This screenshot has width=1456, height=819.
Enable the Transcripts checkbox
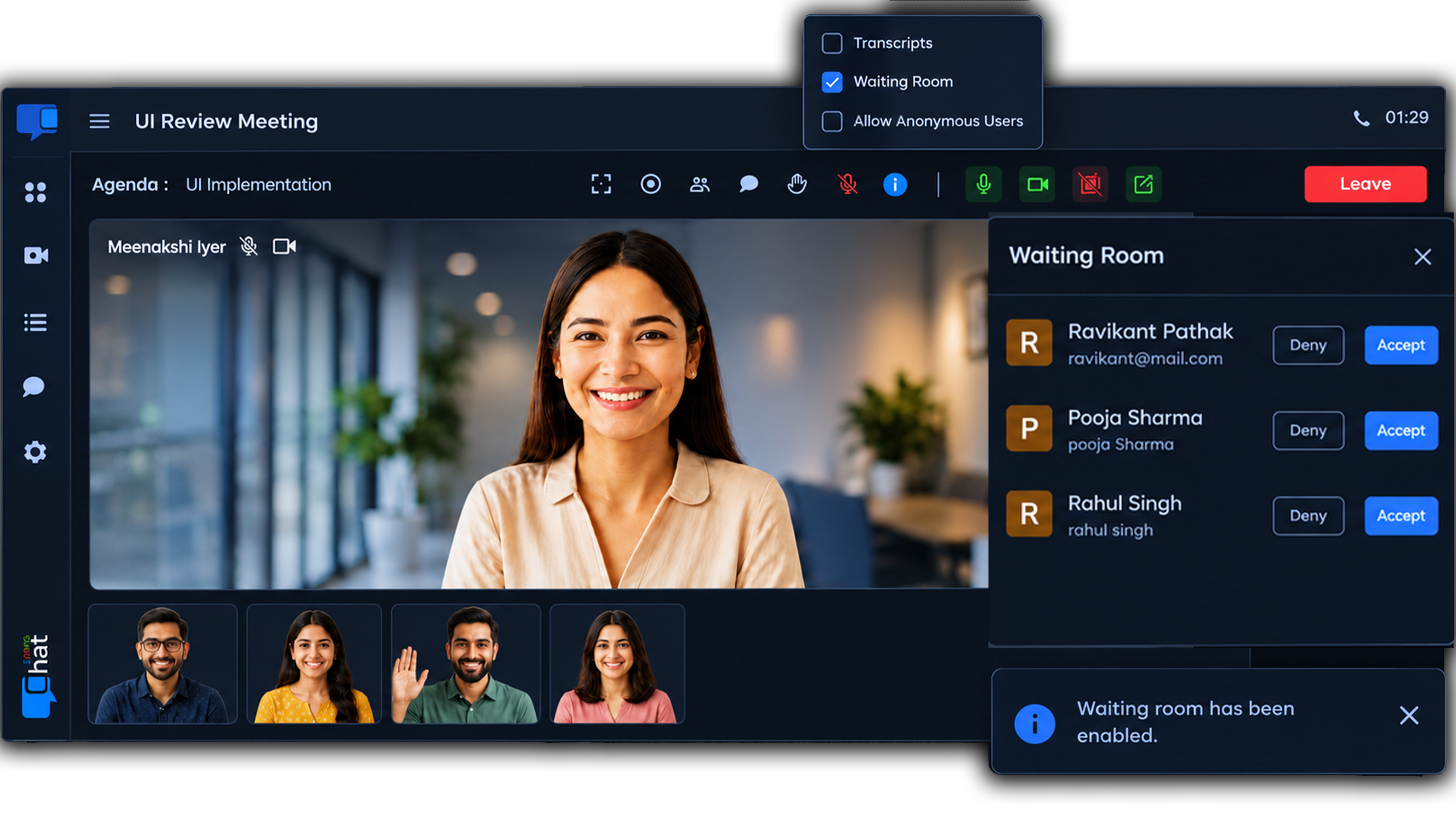[832, 44]
